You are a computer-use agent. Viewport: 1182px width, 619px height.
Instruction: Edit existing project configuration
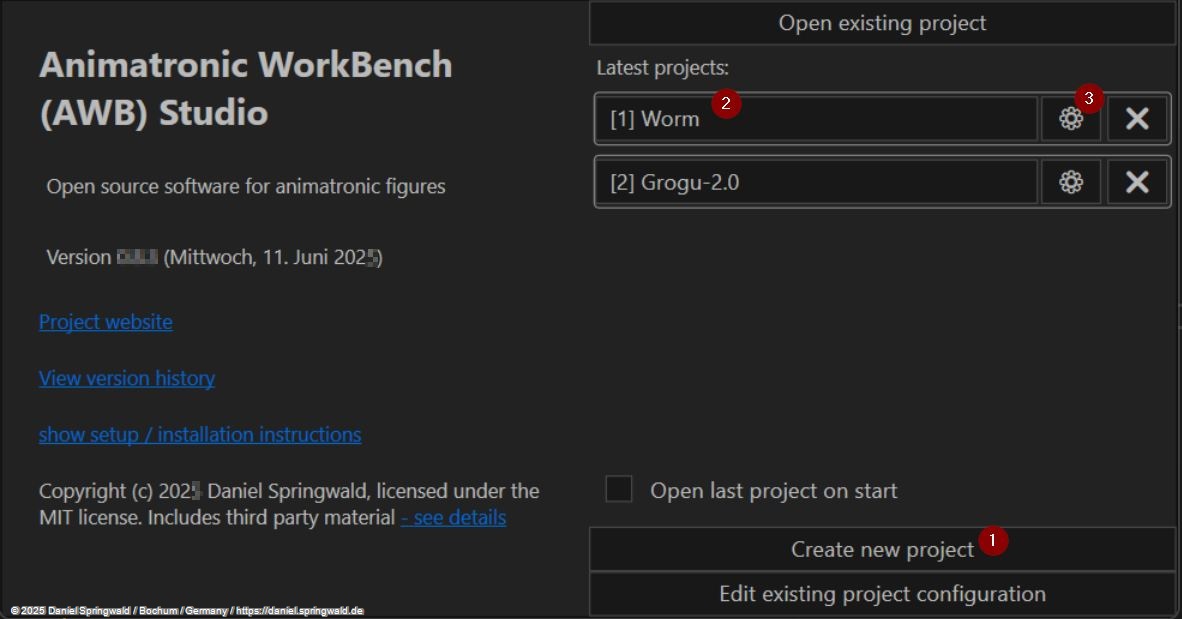coord(881,594)
